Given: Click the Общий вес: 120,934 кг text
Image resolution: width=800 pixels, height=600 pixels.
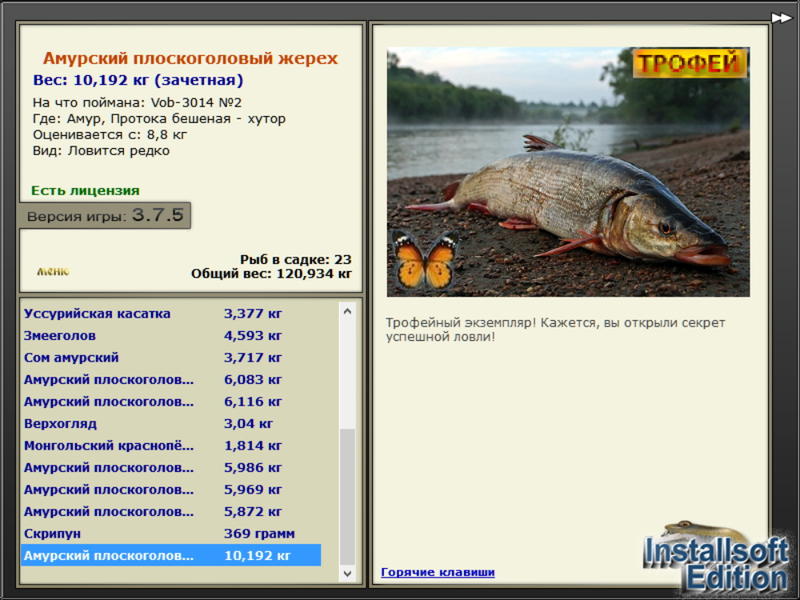Looking at the screenshot, I should [271, 273].
